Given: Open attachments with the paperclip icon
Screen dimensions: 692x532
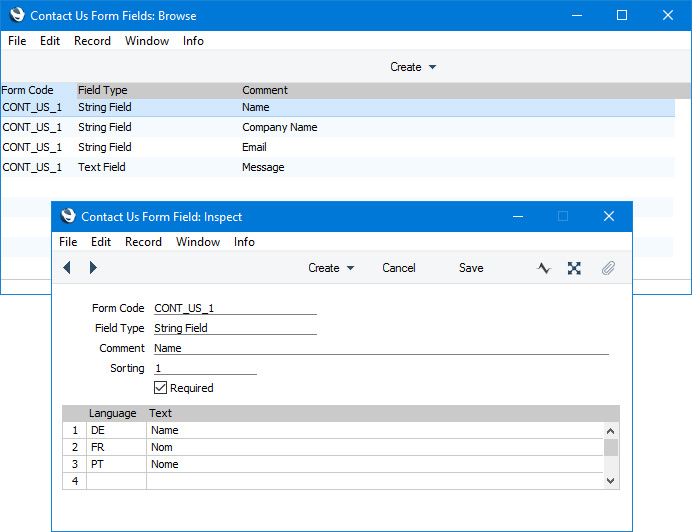Looking at the screenshot, I should click(x=608, y=268).
